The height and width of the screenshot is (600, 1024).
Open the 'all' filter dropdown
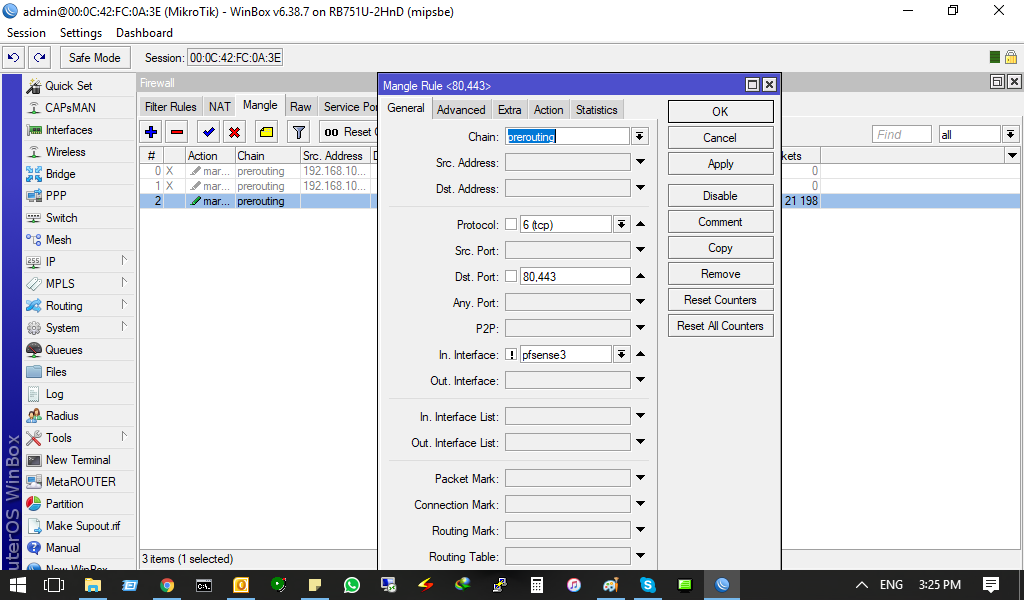click(1010, 134)
